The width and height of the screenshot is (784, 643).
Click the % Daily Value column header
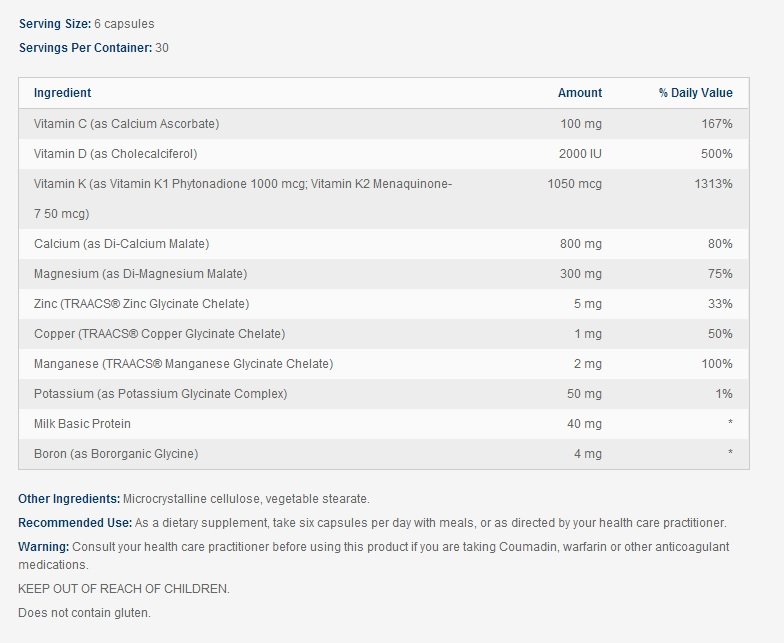(695, 93)
